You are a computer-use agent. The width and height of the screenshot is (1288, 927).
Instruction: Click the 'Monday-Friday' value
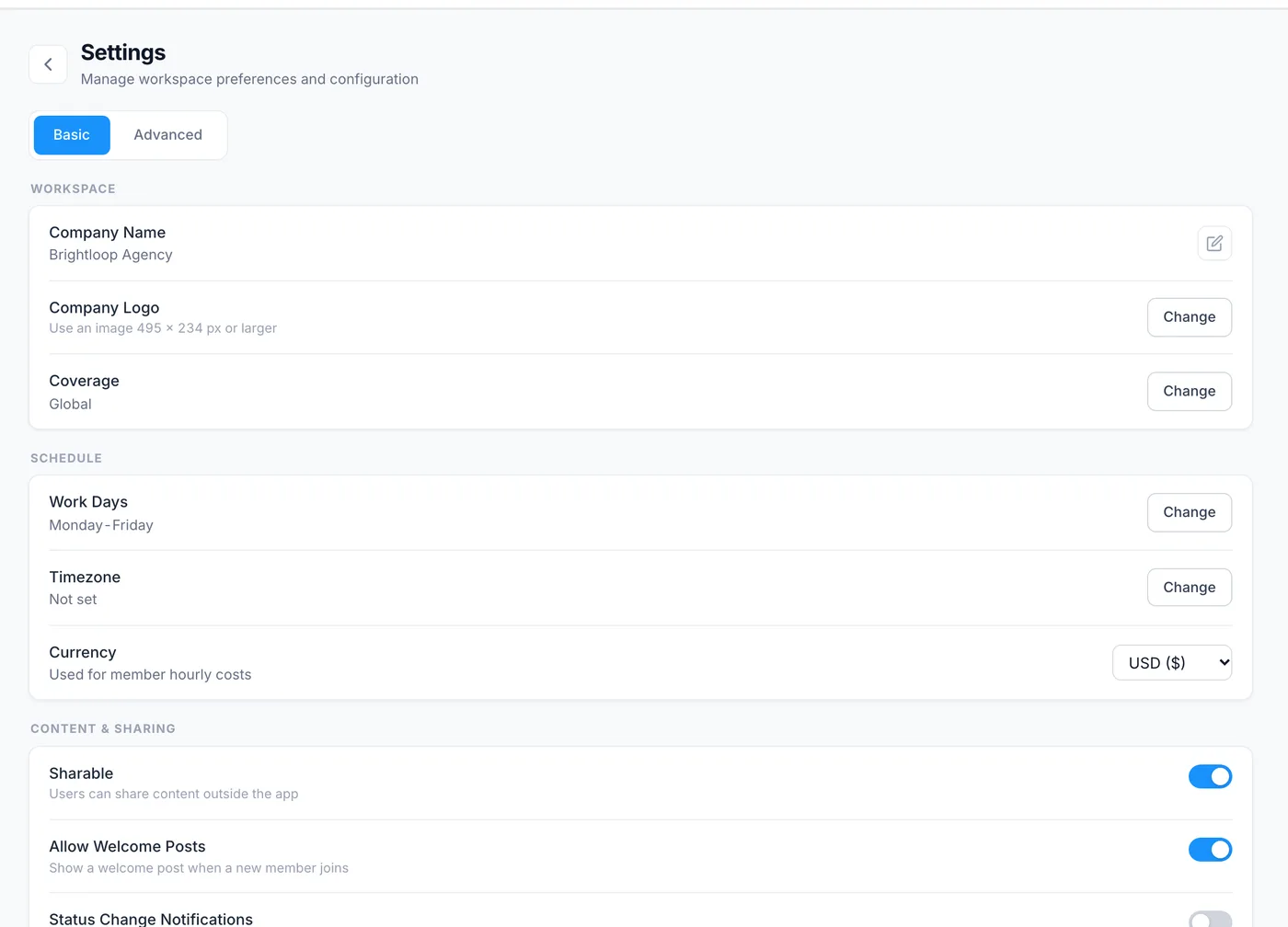[101, 525]
